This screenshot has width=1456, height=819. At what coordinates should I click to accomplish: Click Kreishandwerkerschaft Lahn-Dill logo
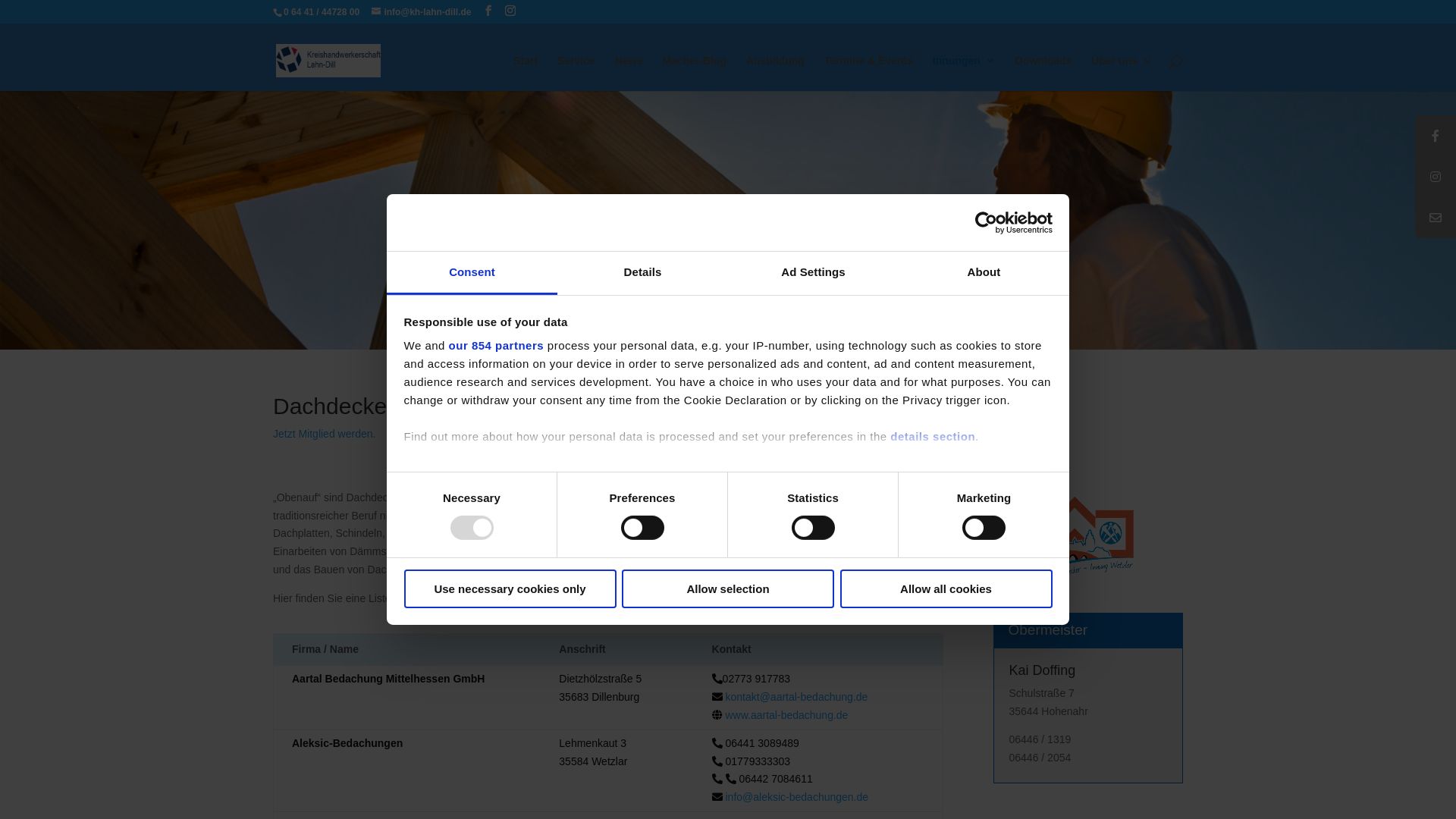click(328, 61)
